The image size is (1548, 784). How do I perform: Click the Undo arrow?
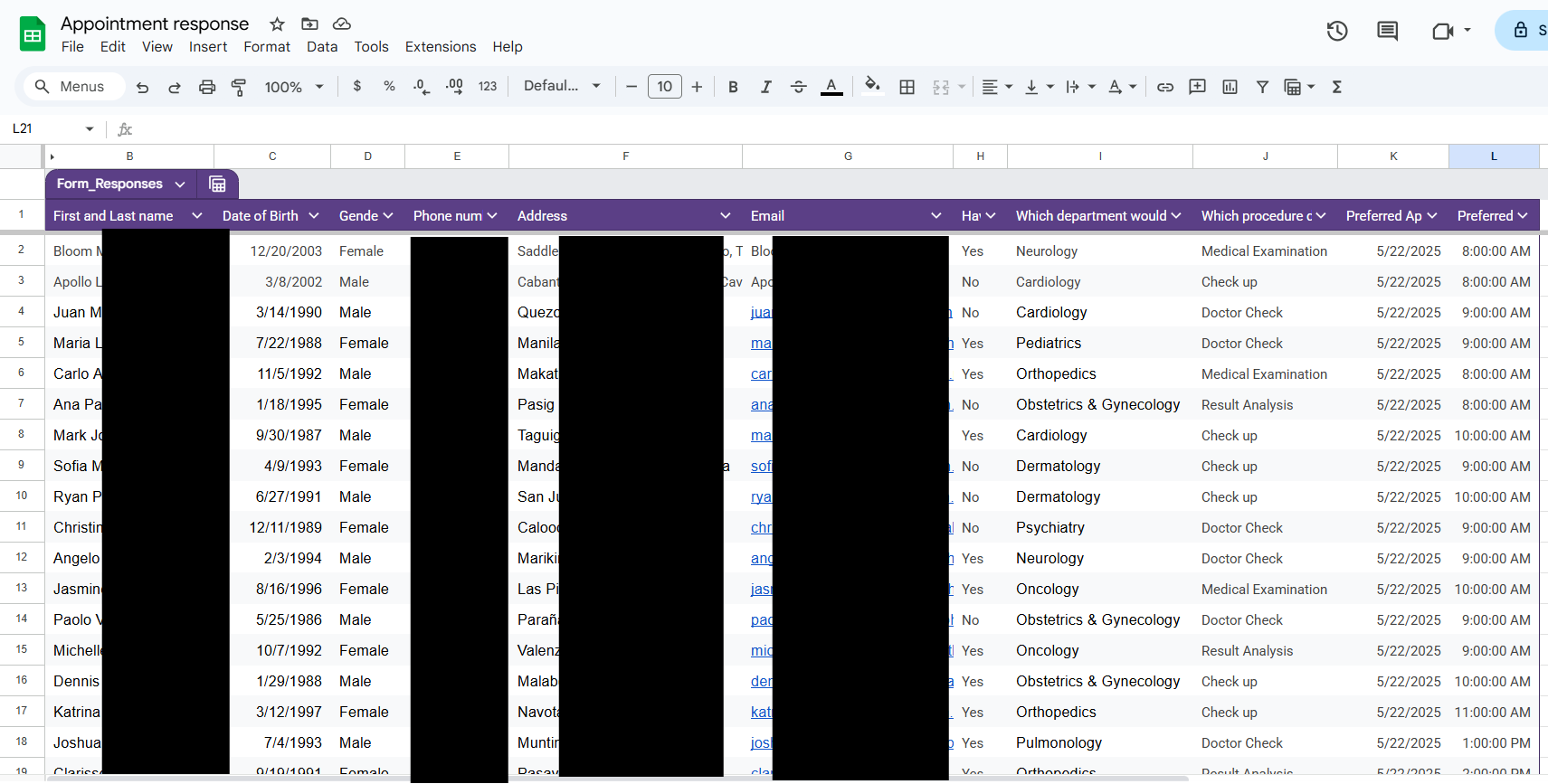pyautogui.click(x=142, y=87)
